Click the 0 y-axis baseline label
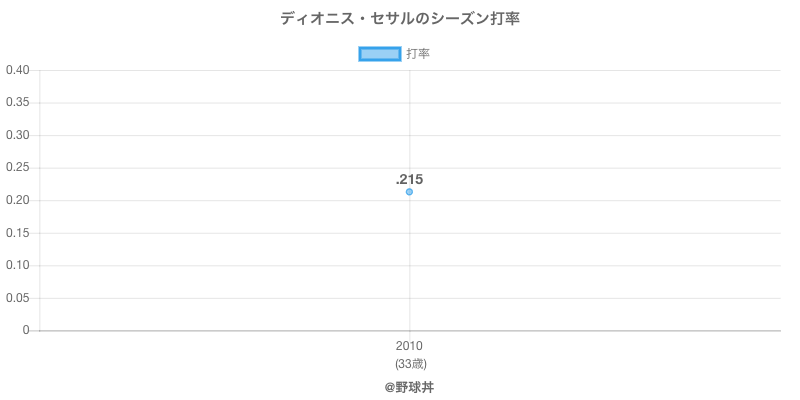This screenshot has width=800, height=400. click(27, 330)
